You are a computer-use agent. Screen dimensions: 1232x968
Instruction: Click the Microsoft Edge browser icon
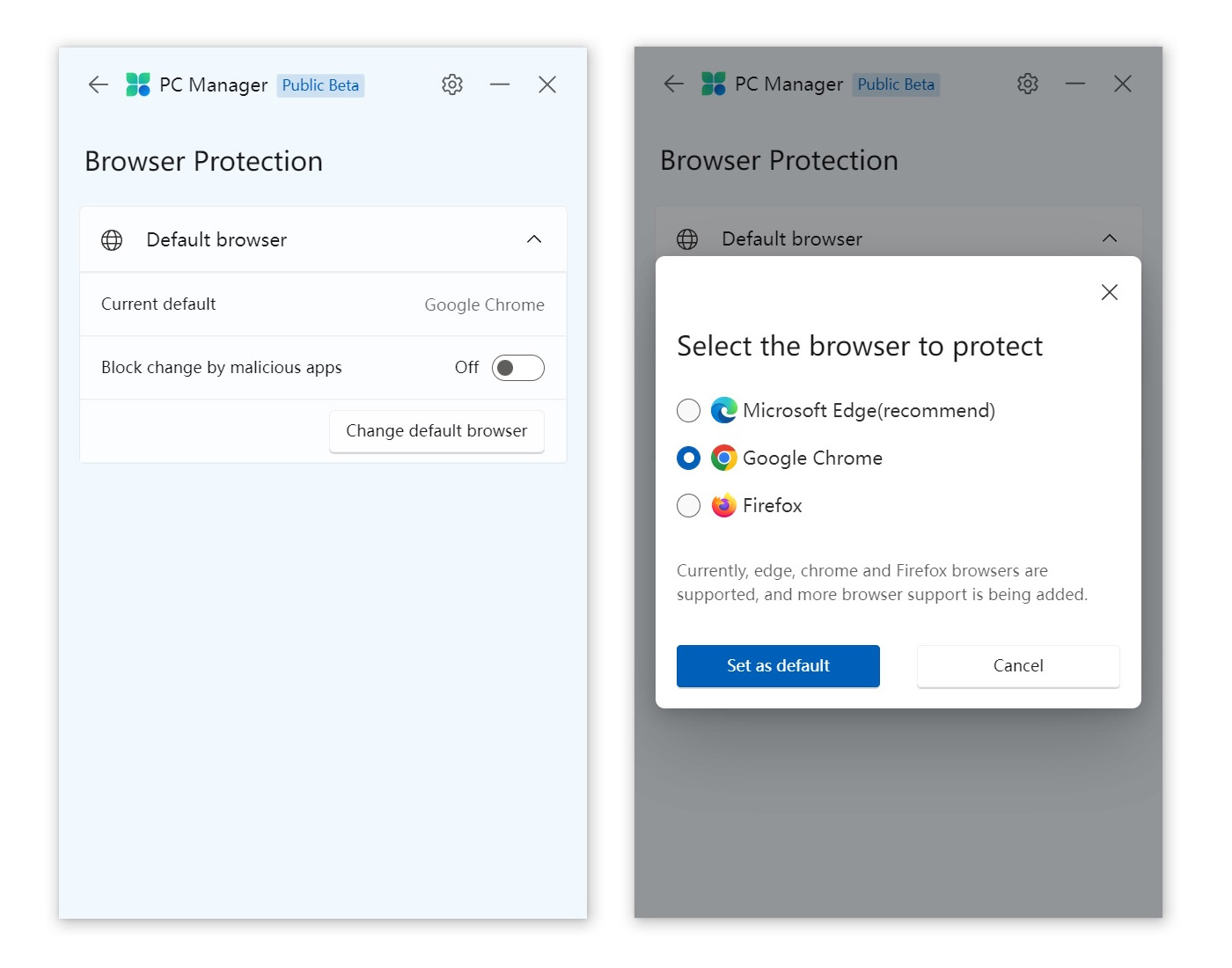[724, 410]
